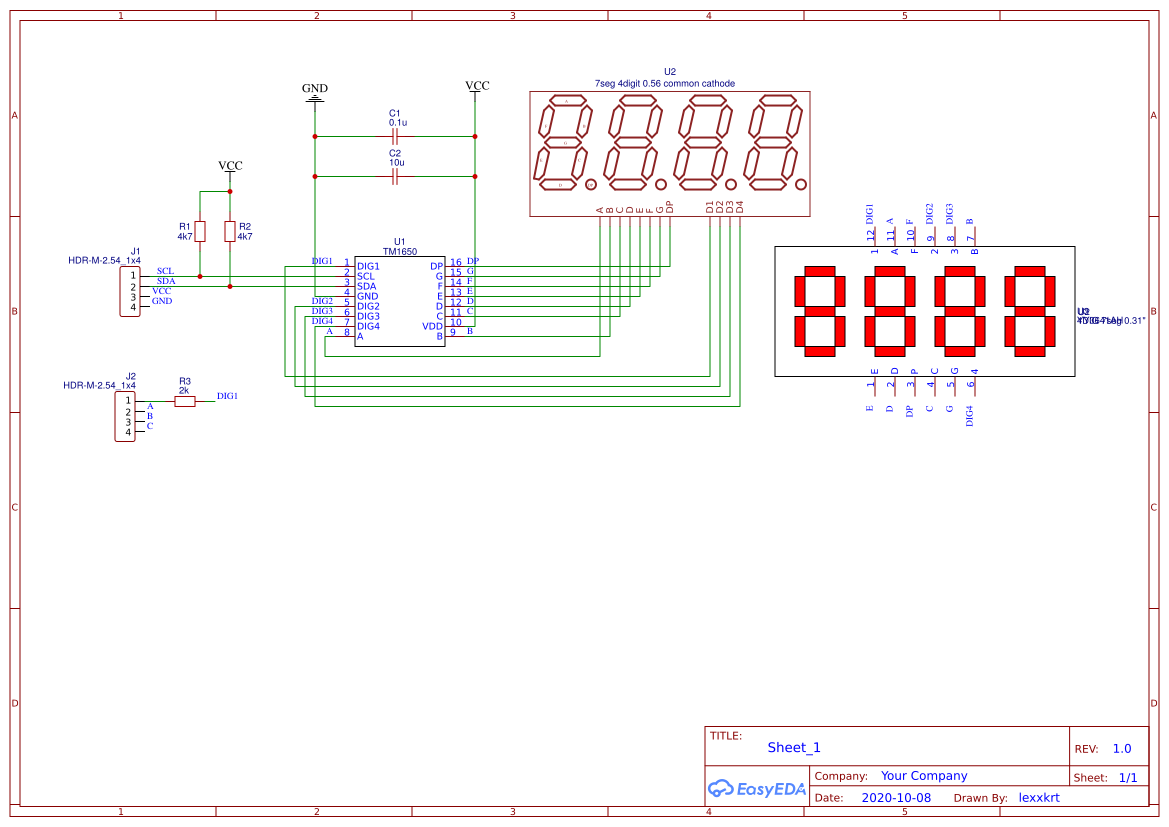Click the EasyEDA logo in title block
The height and width of the screenshot is (827, 1169).
(755, 789)
